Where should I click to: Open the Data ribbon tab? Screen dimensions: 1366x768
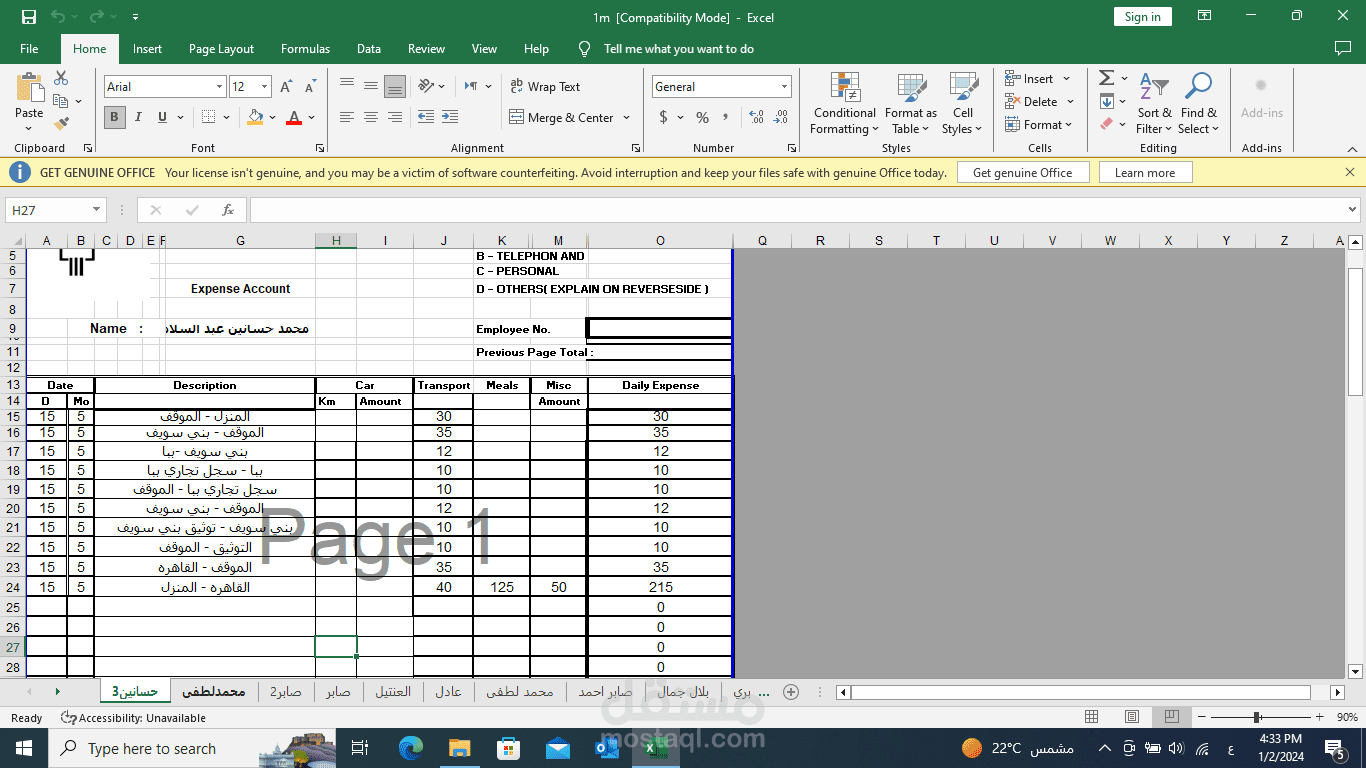[369, 48]
